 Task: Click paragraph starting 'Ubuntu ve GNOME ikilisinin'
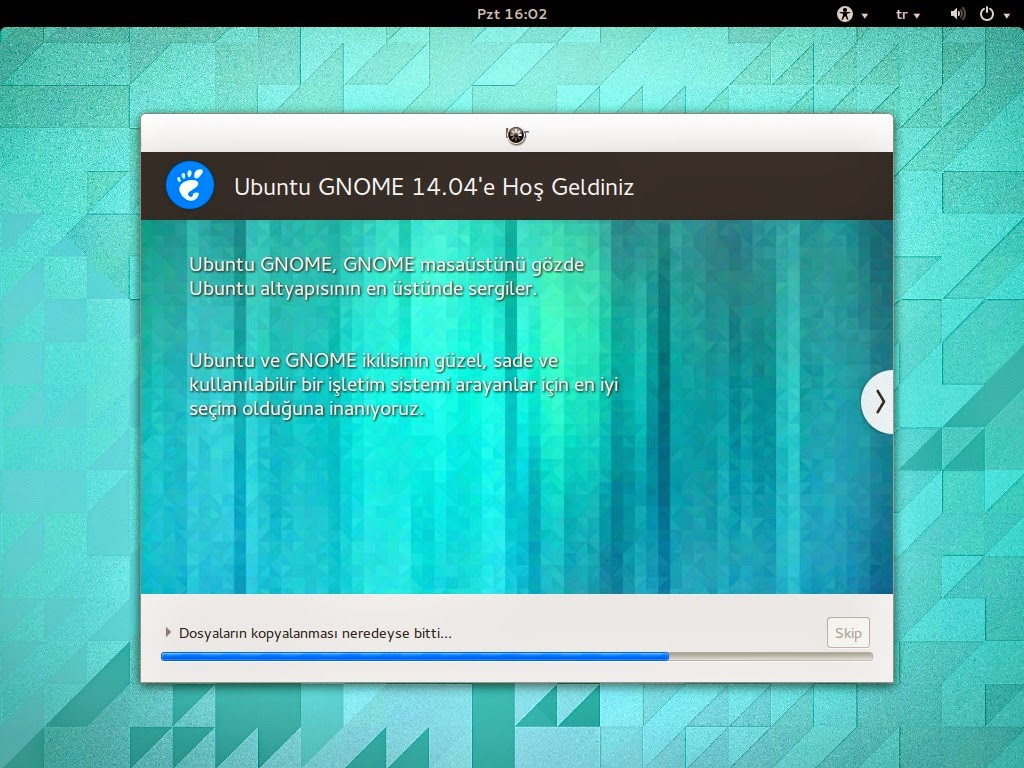tap(404, 385)
